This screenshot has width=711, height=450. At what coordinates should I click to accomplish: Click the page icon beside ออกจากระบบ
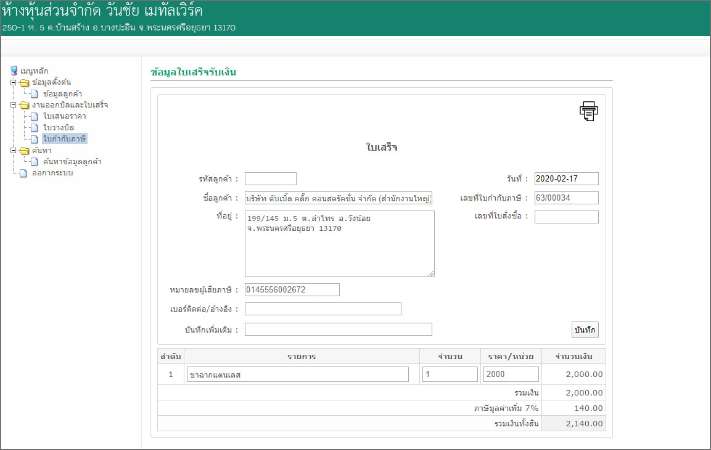[x=23, y=172]
